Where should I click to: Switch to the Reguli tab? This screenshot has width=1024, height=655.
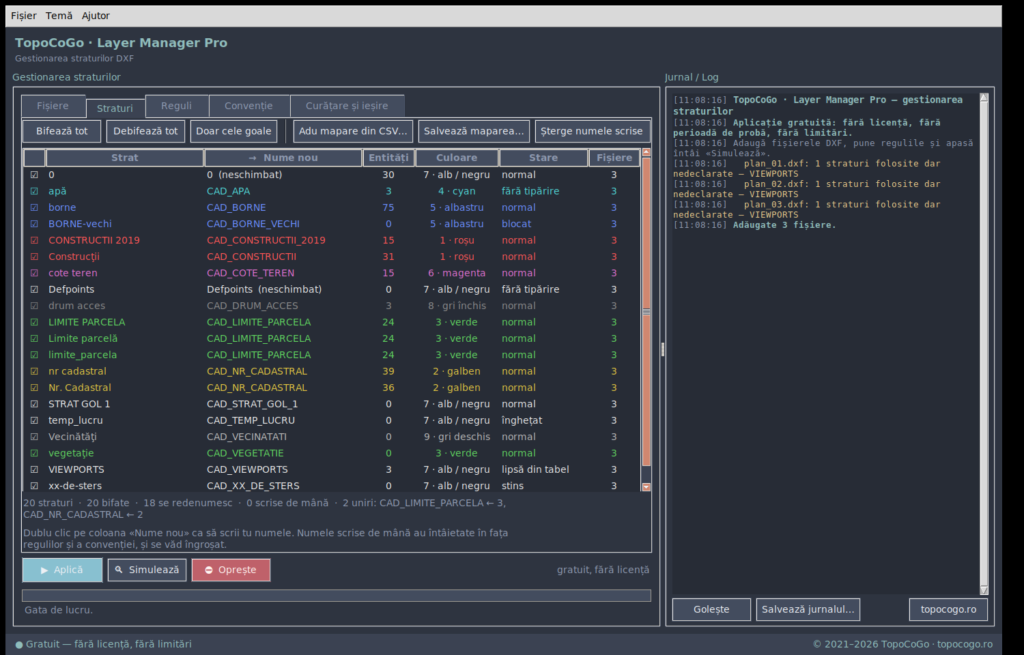(x=176, y=106)
